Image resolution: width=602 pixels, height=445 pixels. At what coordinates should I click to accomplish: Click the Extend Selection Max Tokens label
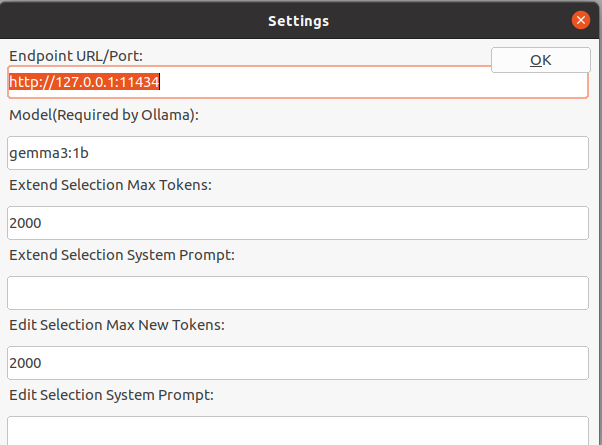111,185
